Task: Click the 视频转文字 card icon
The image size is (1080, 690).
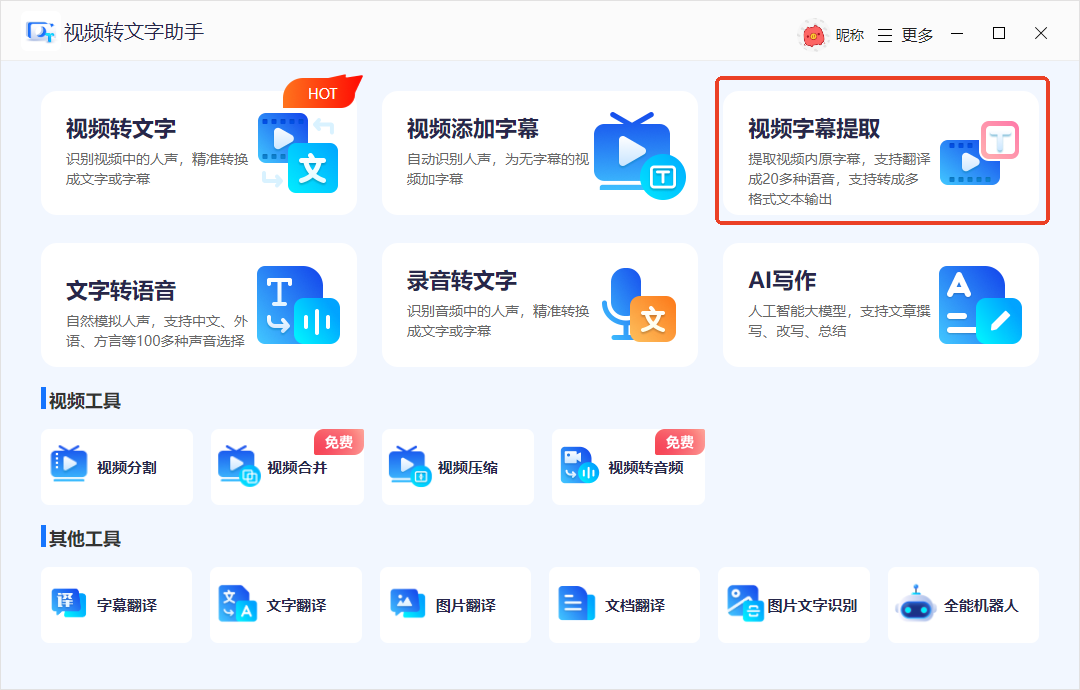Action: pos(298,153)
